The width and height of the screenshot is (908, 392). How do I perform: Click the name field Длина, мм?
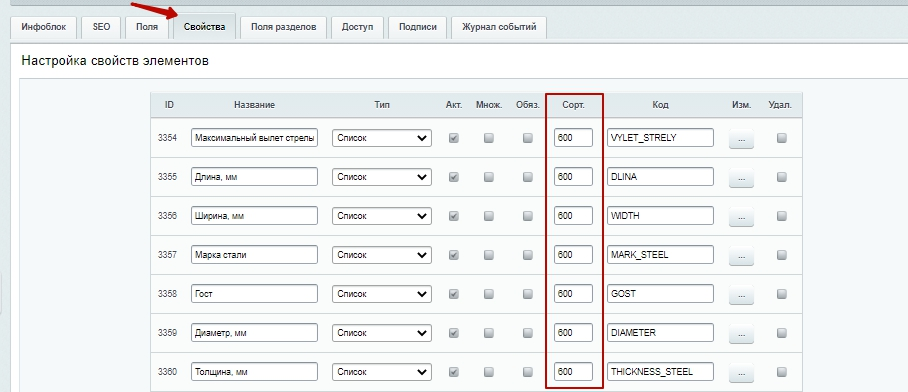[254, 177]
